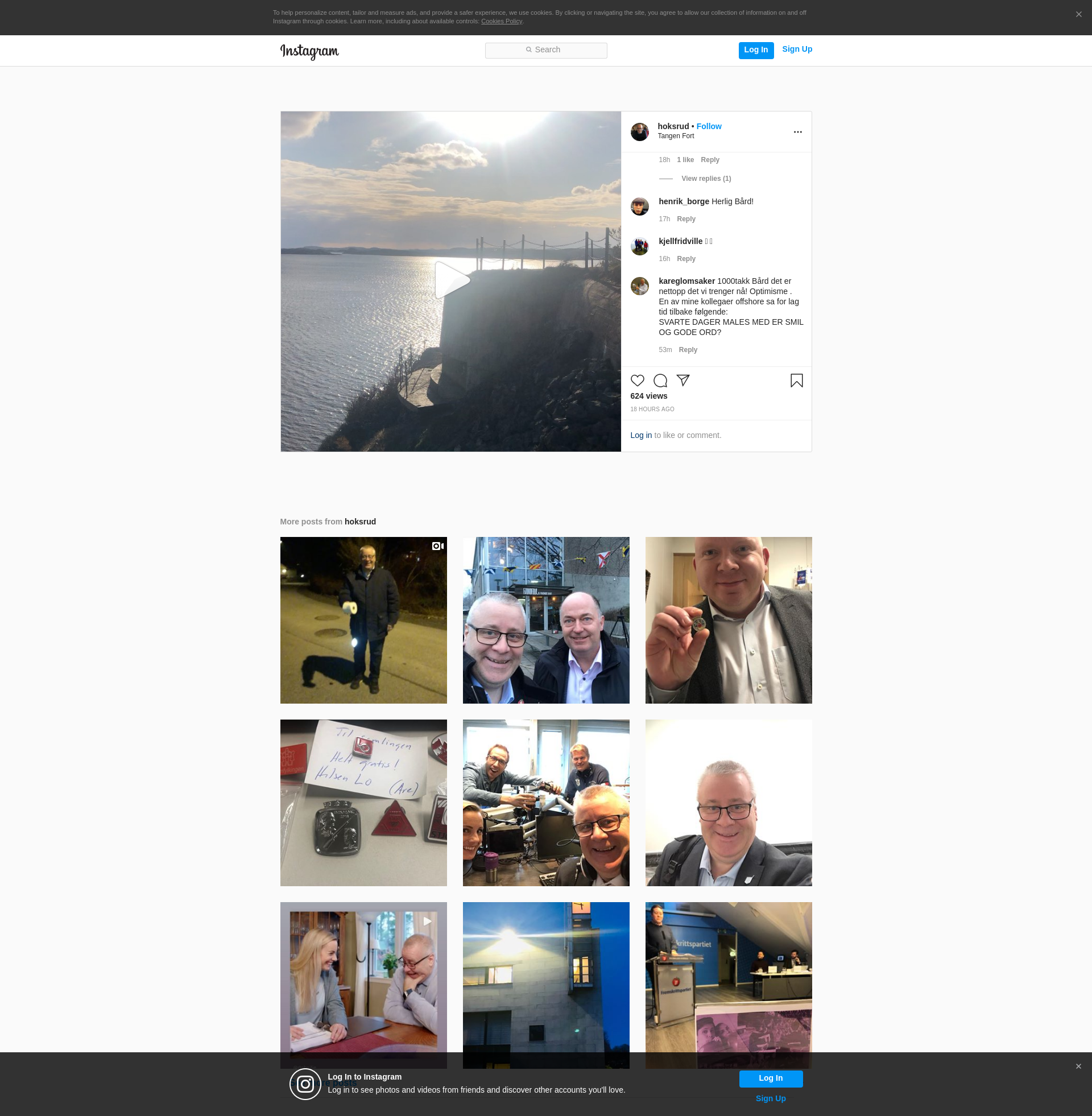The image size is (1092, 1116).
Task: Open the three-dot post options menu
Action: point(797,132)
